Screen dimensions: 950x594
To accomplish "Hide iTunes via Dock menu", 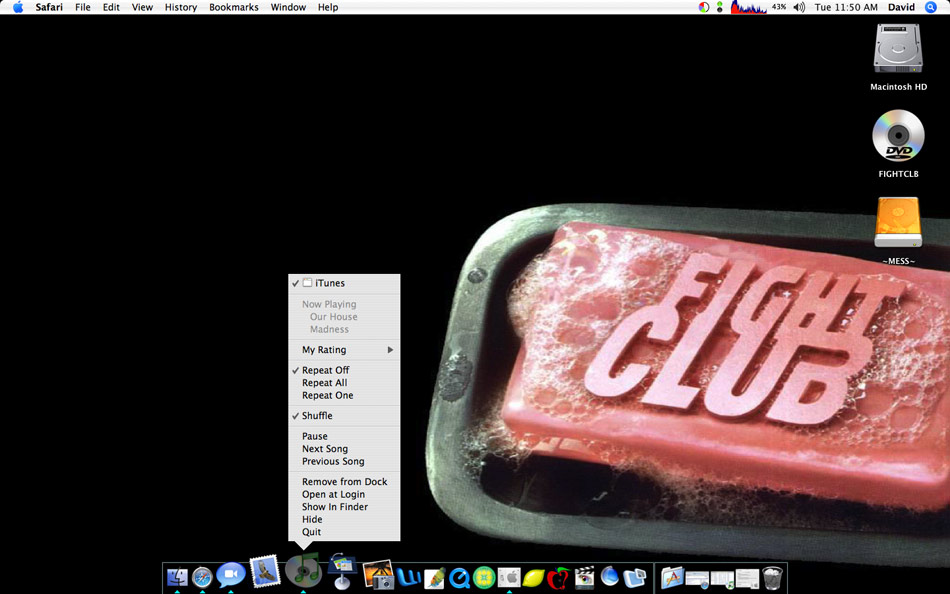I will 344,519.
